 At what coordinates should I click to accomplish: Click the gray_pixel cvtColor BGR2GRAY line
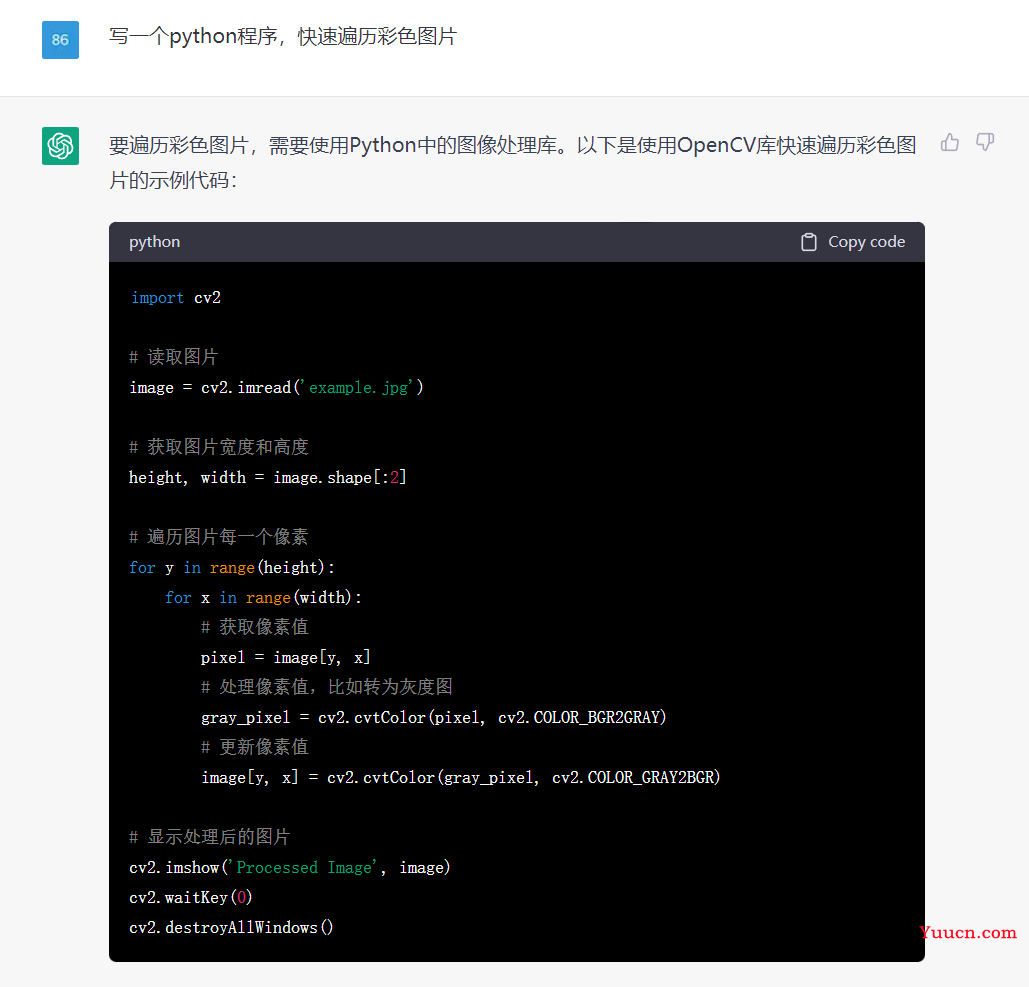click(434, 718)
